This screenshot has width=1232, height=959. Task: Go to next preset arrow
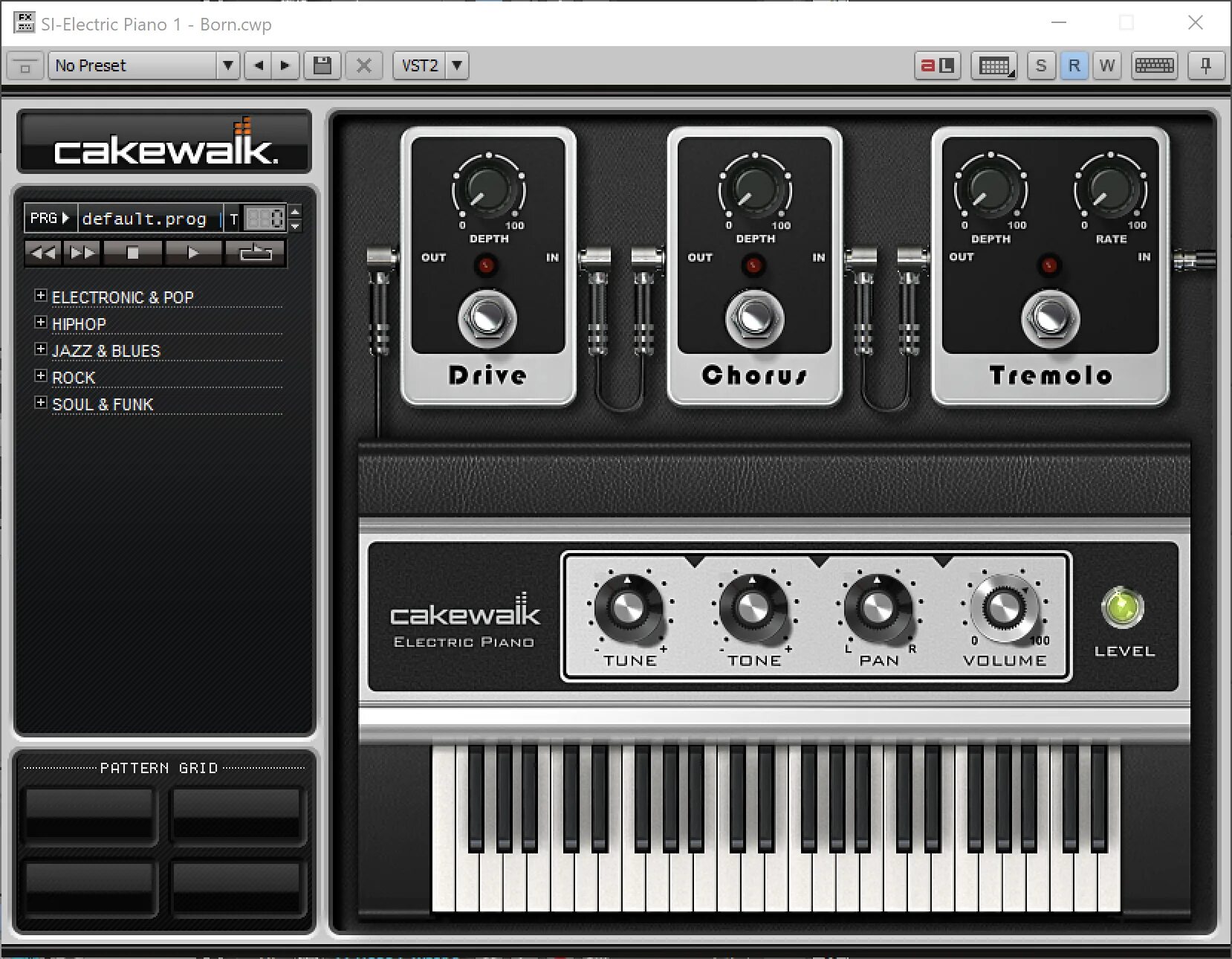(x=285, y=66)
